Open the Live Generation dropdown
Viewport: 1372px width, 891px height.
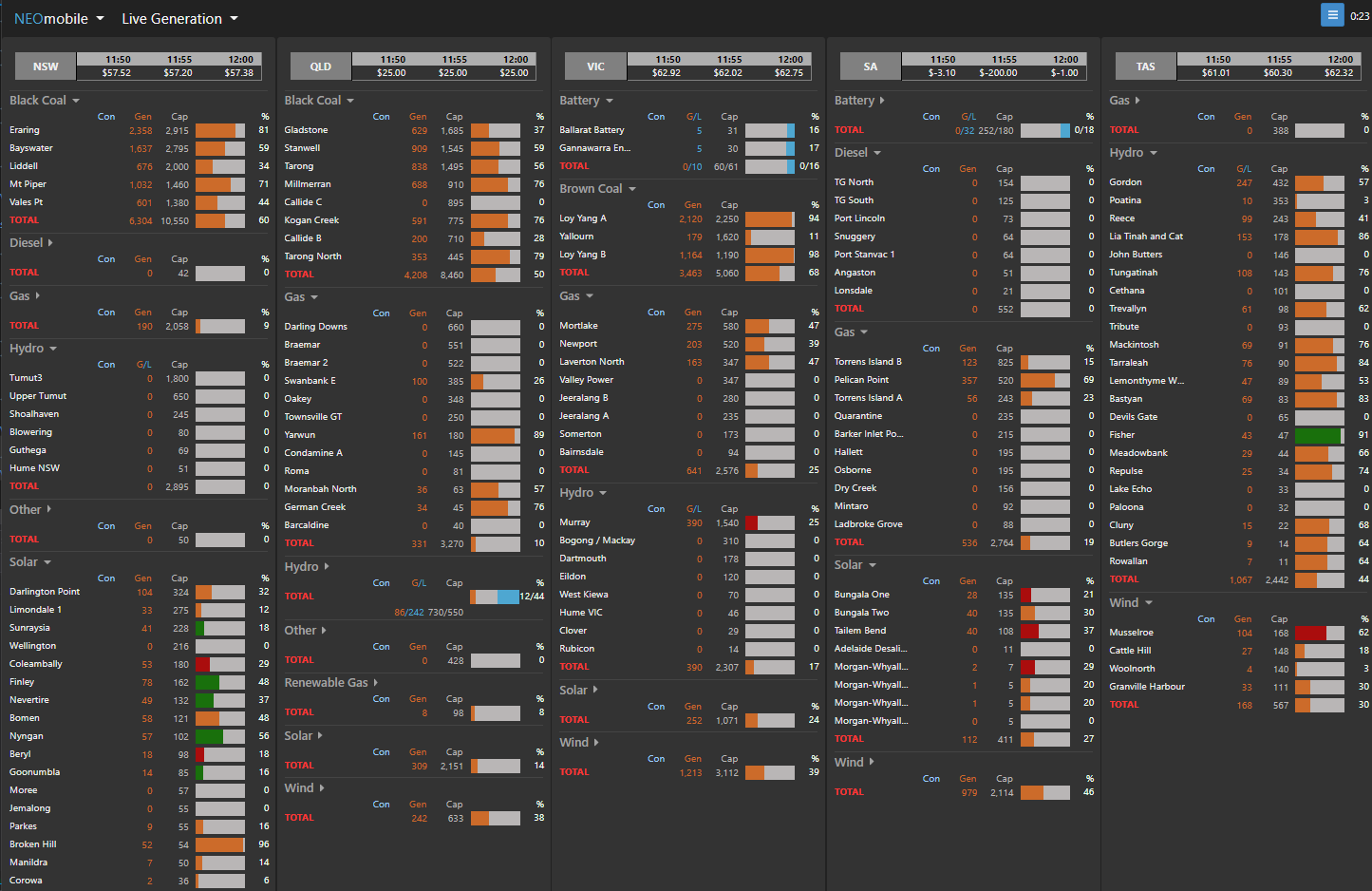coord(179,19)
